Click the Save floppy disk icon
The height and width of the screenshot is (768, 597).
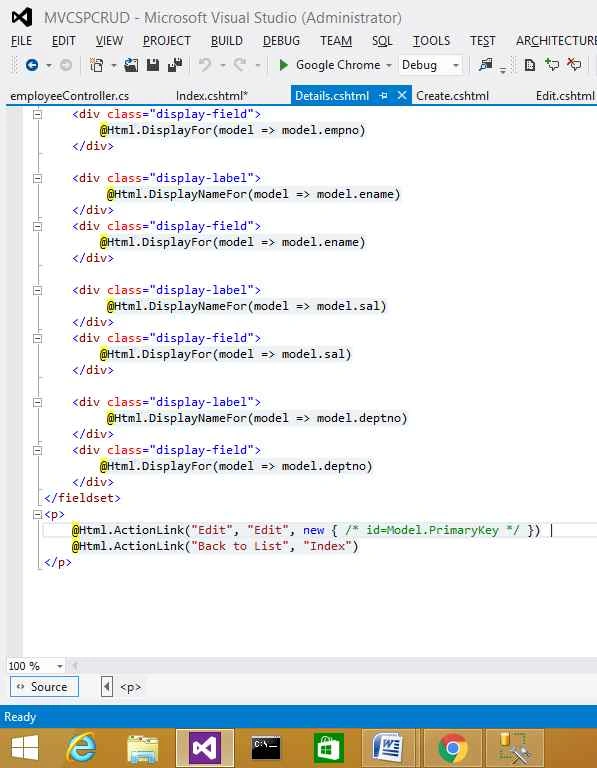[153, 65]
